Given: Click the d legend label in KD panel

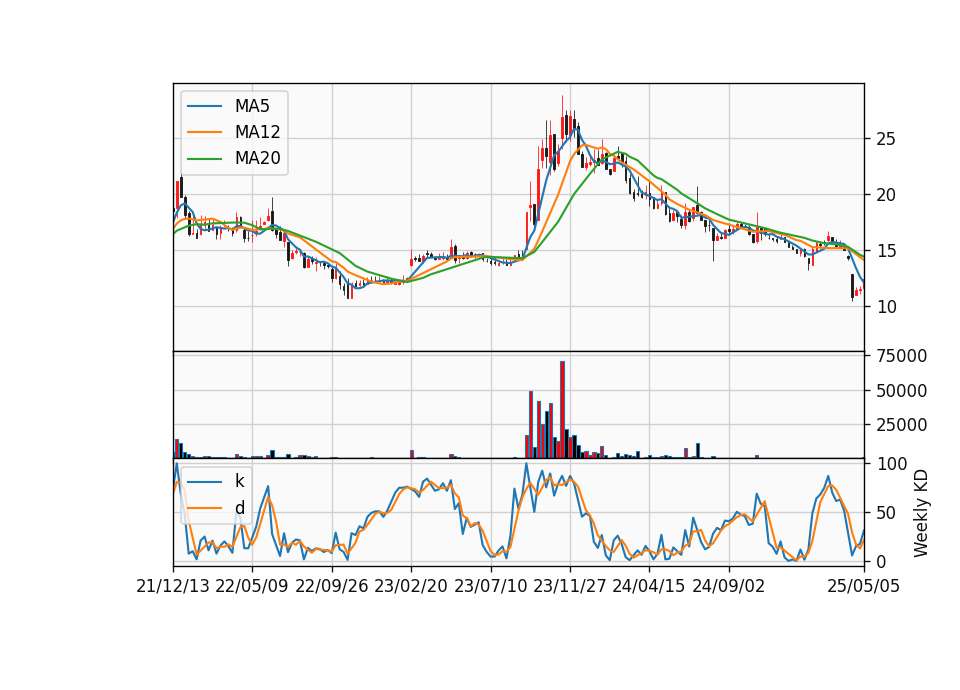Looking at the screenshot, I should pos(239,508).
